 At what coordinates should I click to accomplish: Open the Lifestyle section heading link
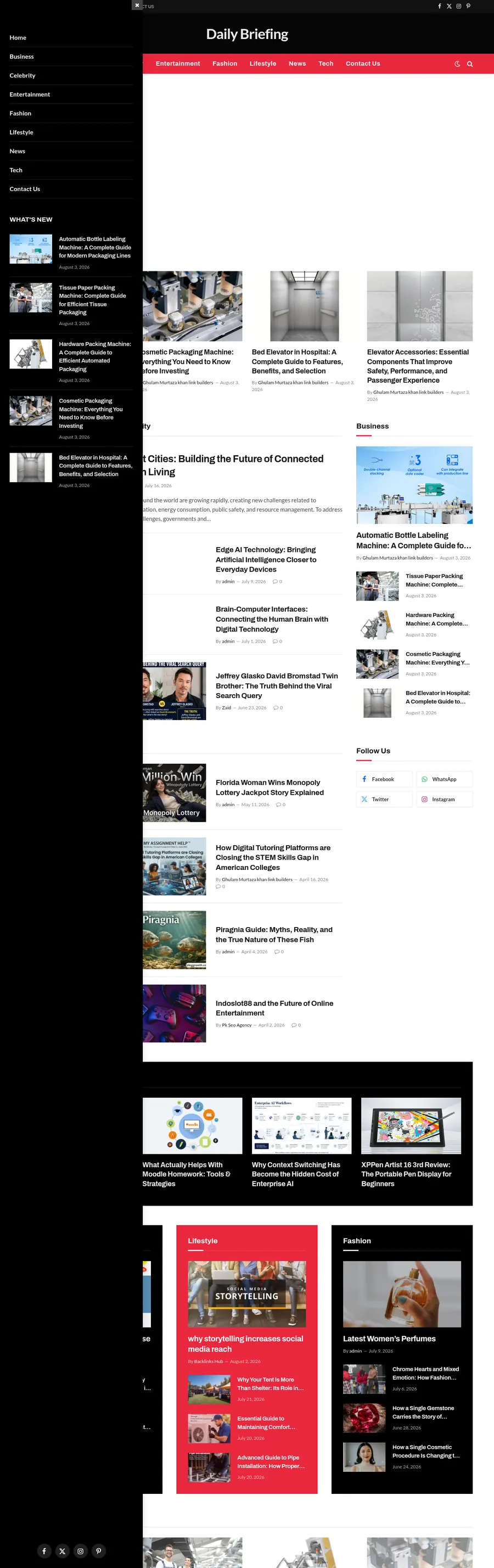203,1241
